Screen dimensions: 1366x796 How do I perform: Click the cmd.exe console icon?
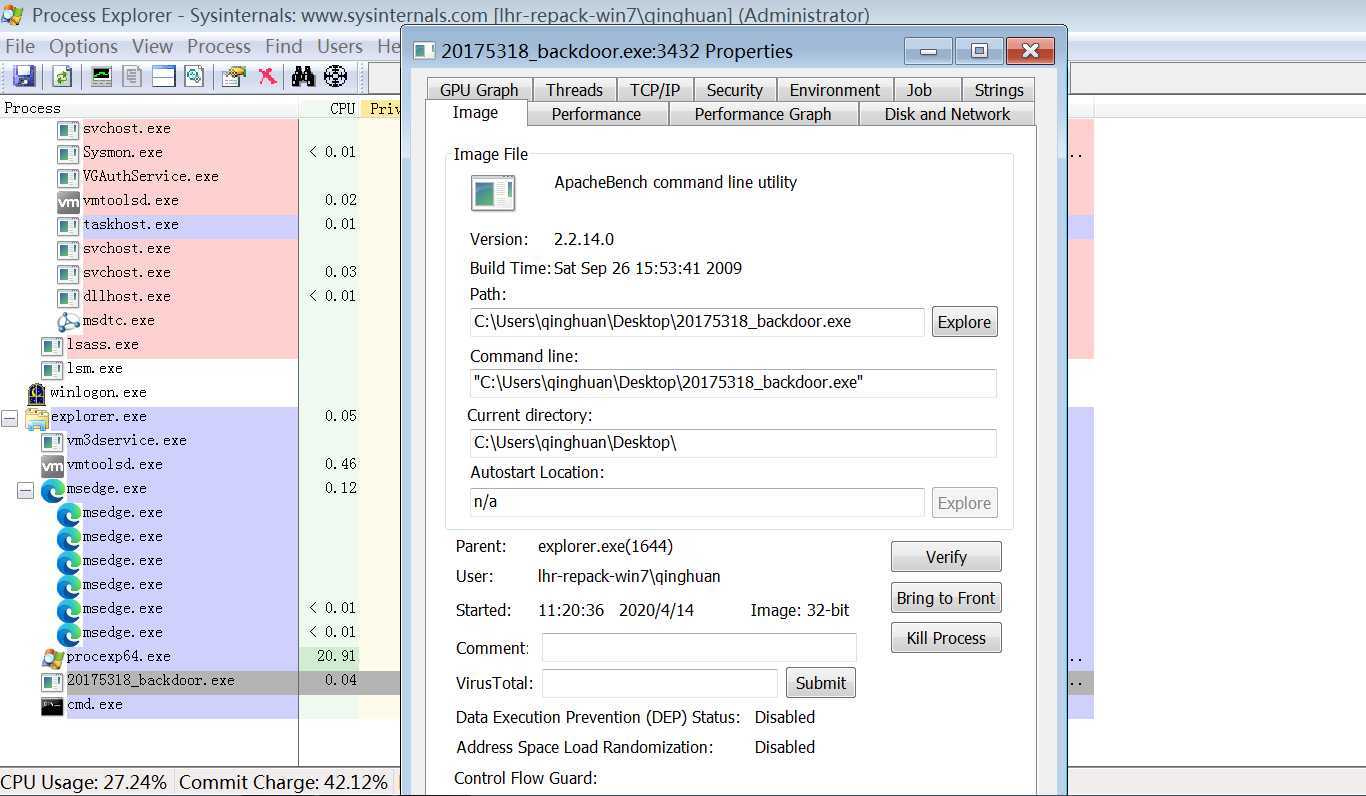52,705
